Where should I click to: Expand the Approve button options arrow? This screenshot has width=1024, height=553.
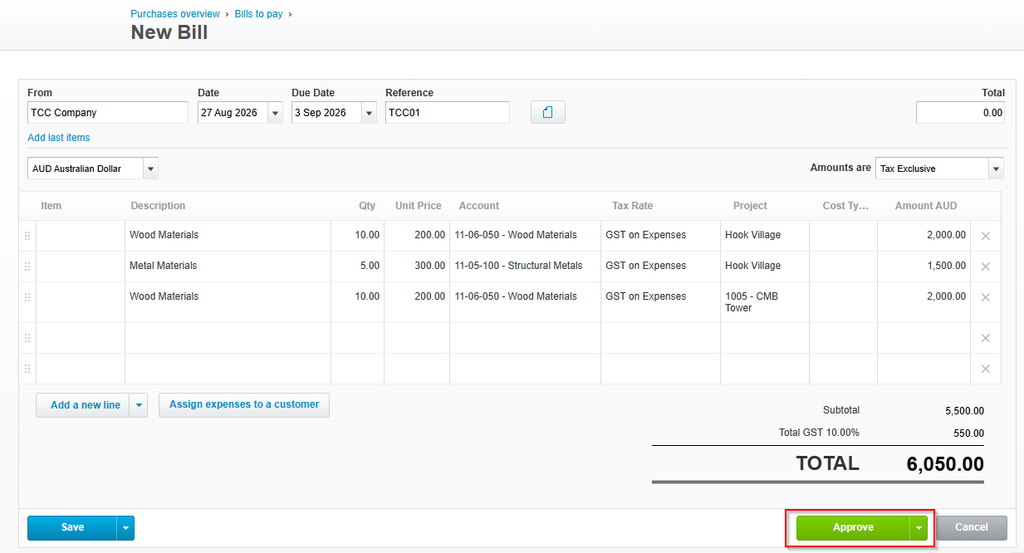point(919,528)
